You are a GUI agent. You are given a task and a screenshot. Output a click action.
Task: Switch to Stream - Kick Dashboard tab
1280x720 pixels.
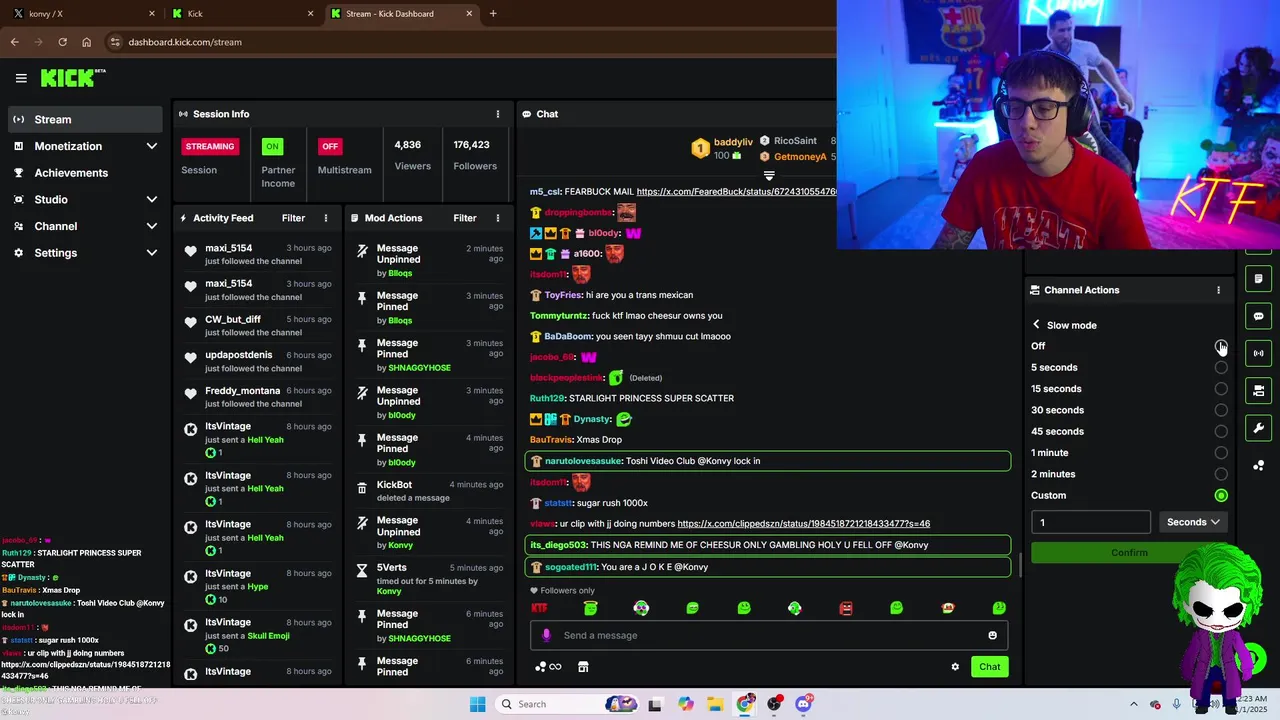[401, 14]
